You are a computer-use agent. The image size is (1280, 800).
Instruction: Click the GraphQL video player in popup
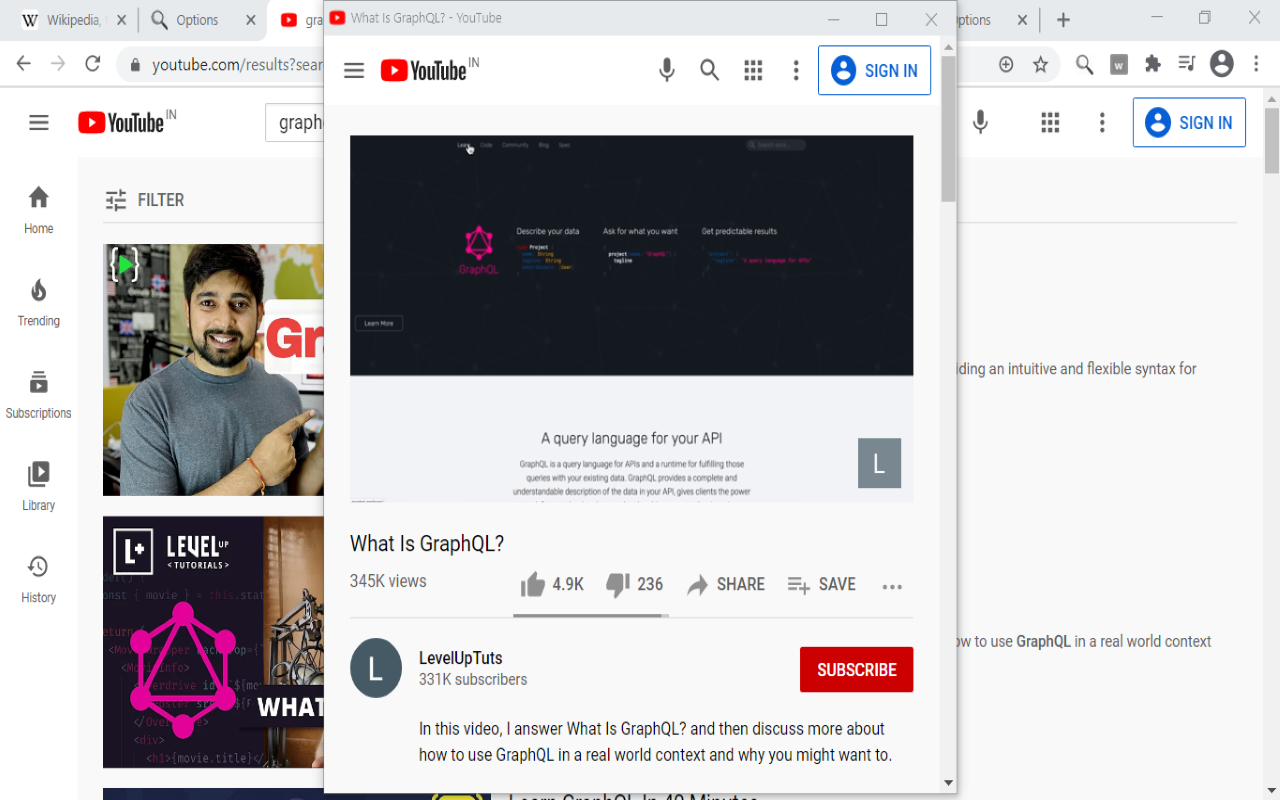(x=631, y=318)
